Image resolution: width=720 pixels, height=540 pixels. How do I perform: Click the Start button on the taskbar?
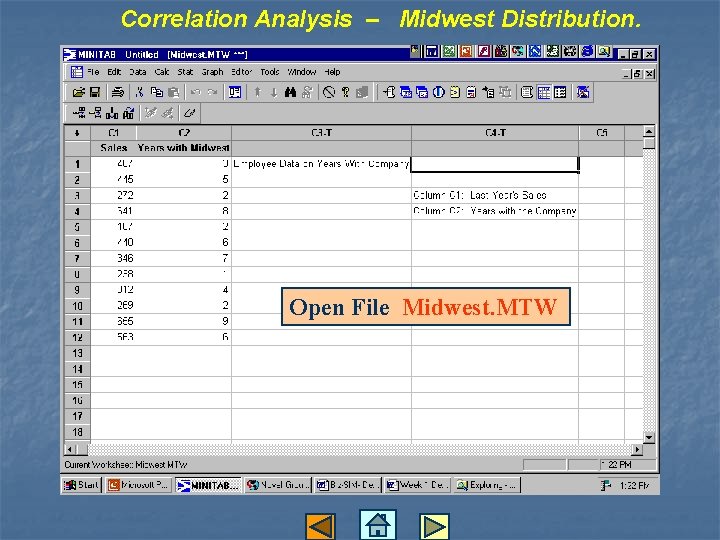click(x=81, y=485)
